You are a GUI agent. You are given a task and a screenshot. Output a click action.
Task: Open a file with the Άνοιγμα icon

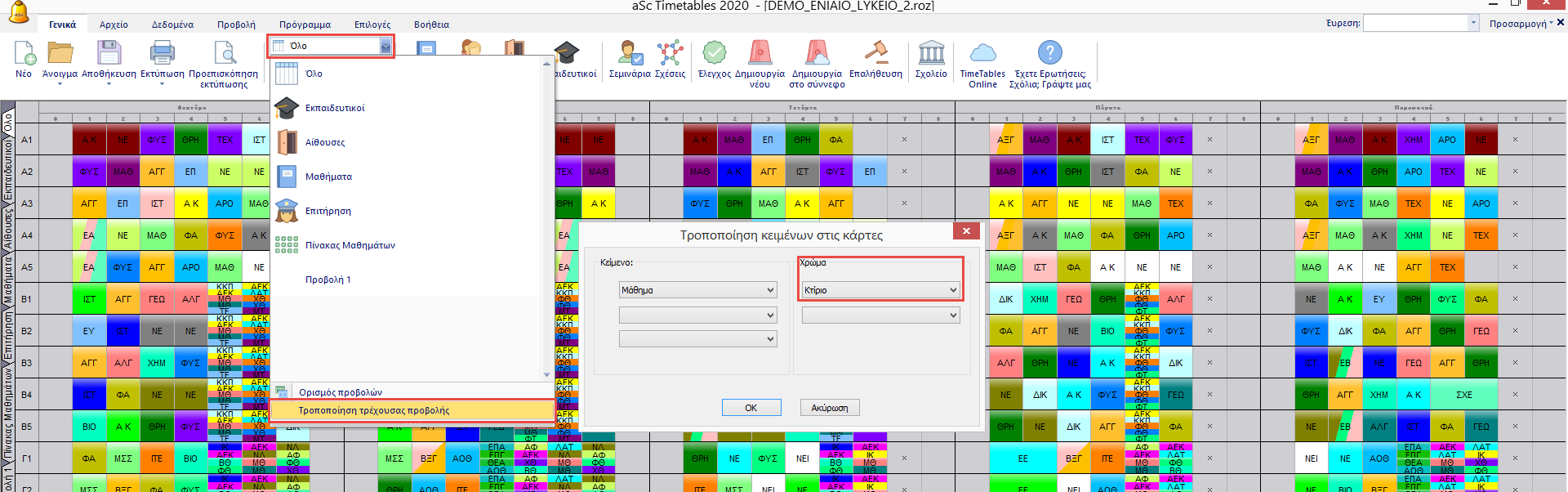[x=60, y=54]
